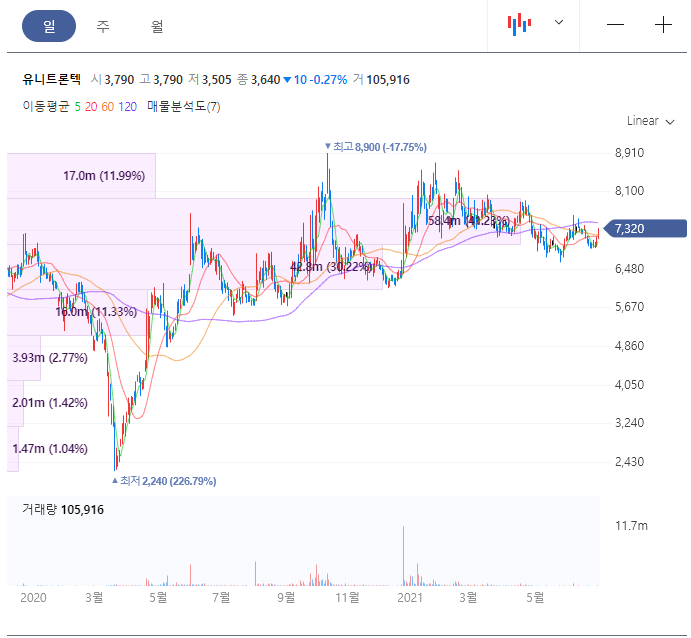Click the 2,430 price axis label
This screenshot has width=691, height=638.
pyautogui.click(x=629, y=462)
